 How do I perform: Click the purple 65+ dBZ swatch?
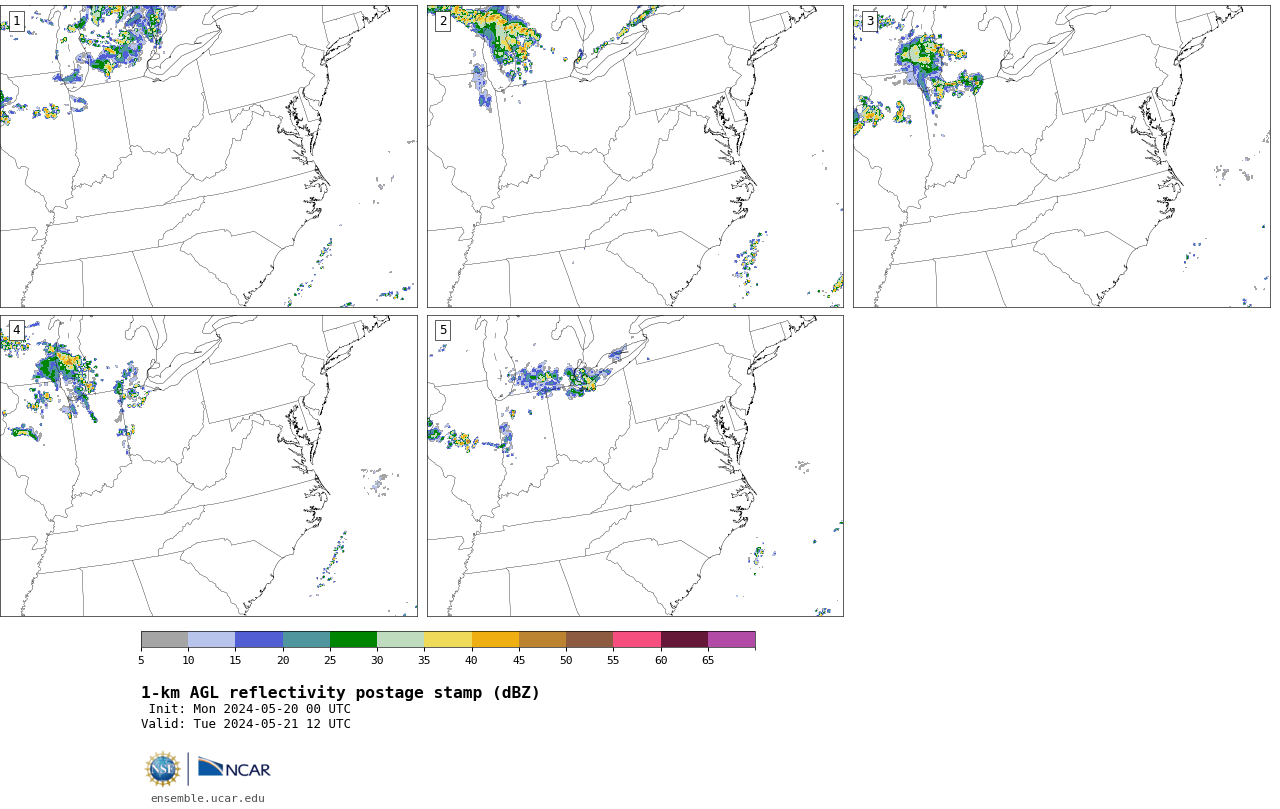tap(731, 640)
